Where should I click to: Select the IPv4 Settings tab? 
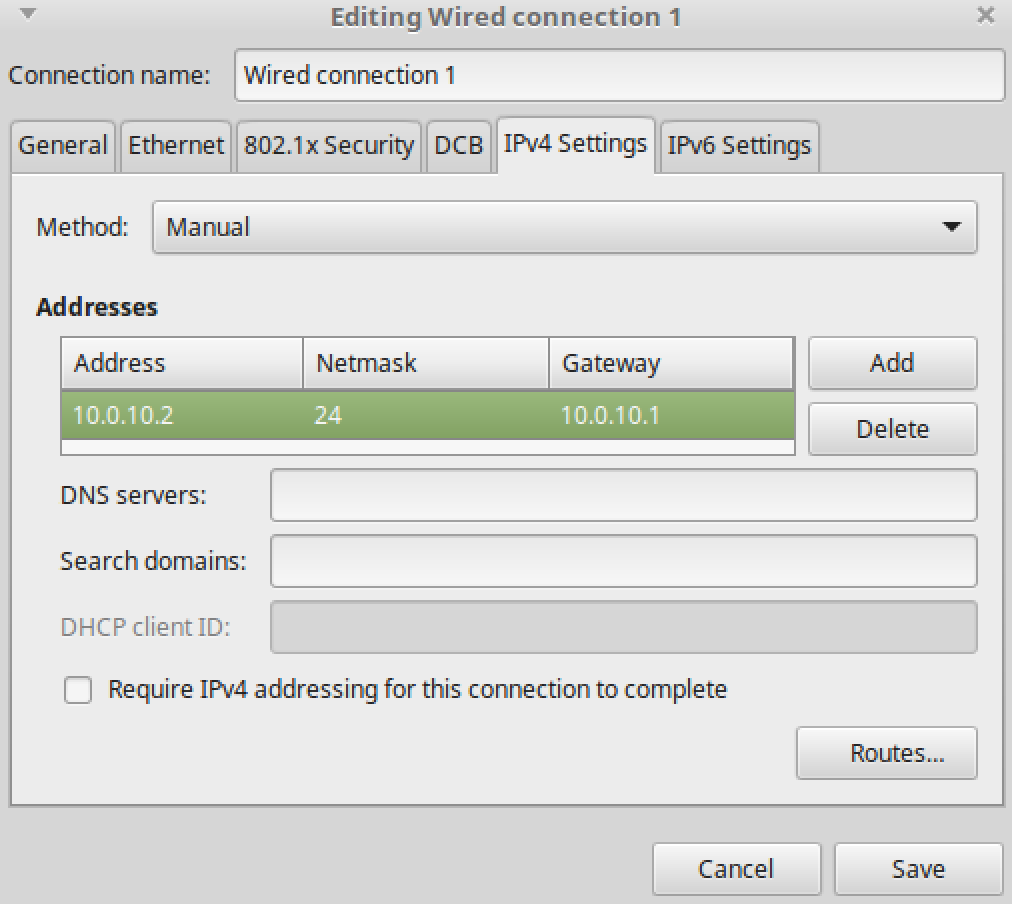[x=575, y=144]
